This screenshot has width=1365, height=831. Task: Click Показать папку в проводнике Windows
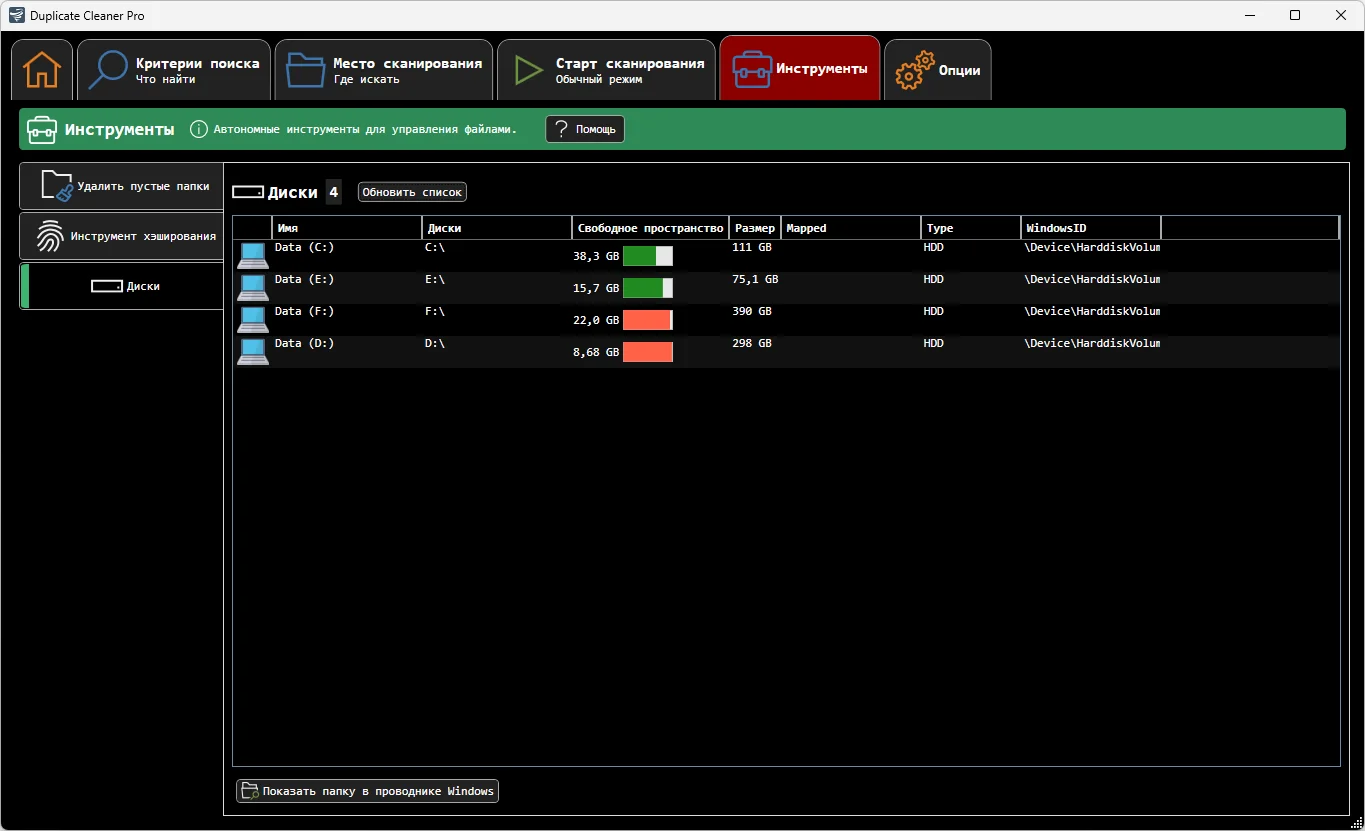[367, 791]
